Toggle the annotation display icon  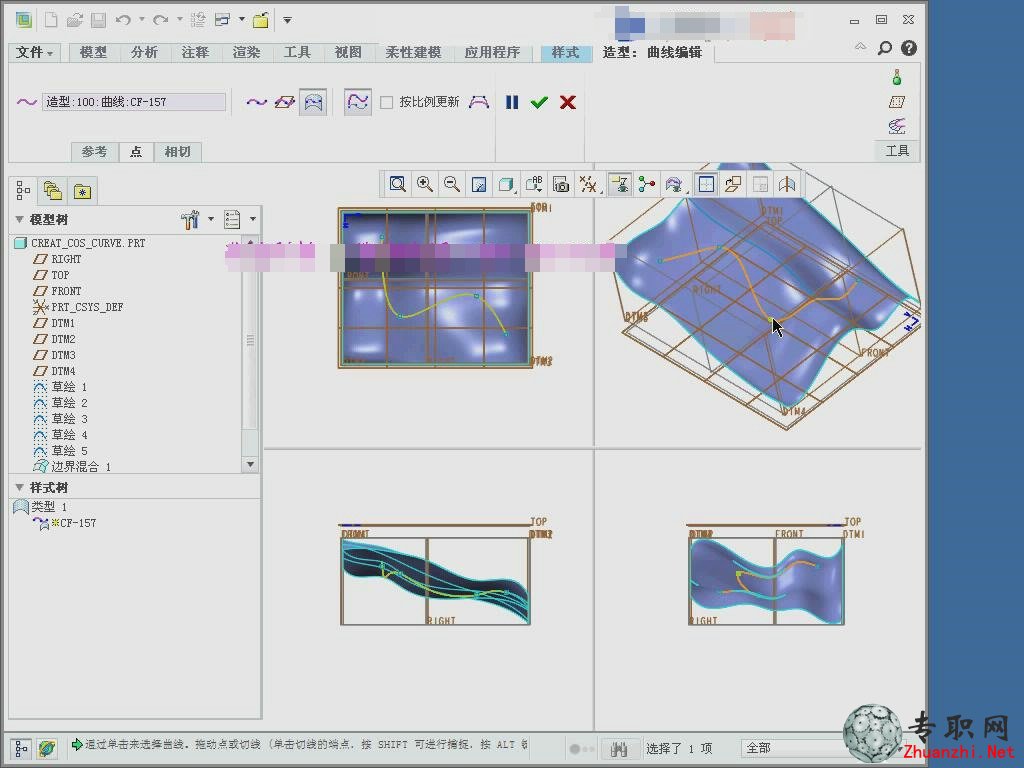[620, 184]
